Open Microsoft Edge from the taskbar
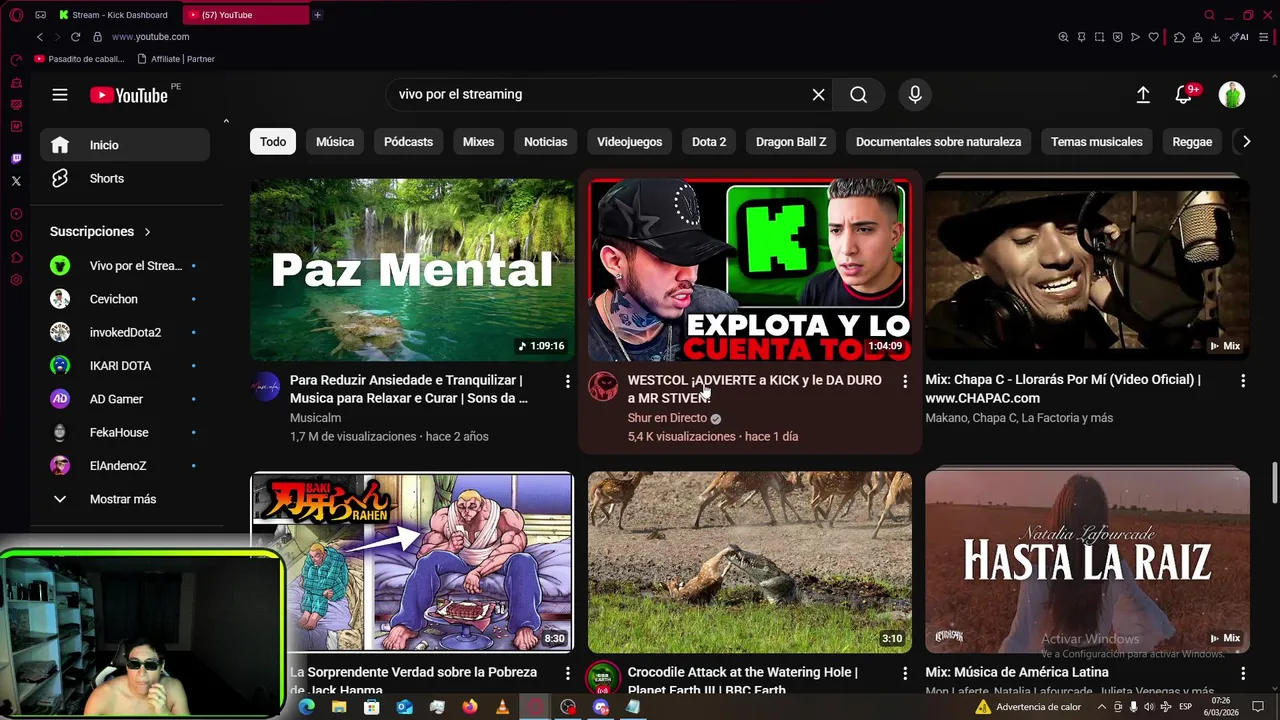1280x720 pixels. (306, 707)
